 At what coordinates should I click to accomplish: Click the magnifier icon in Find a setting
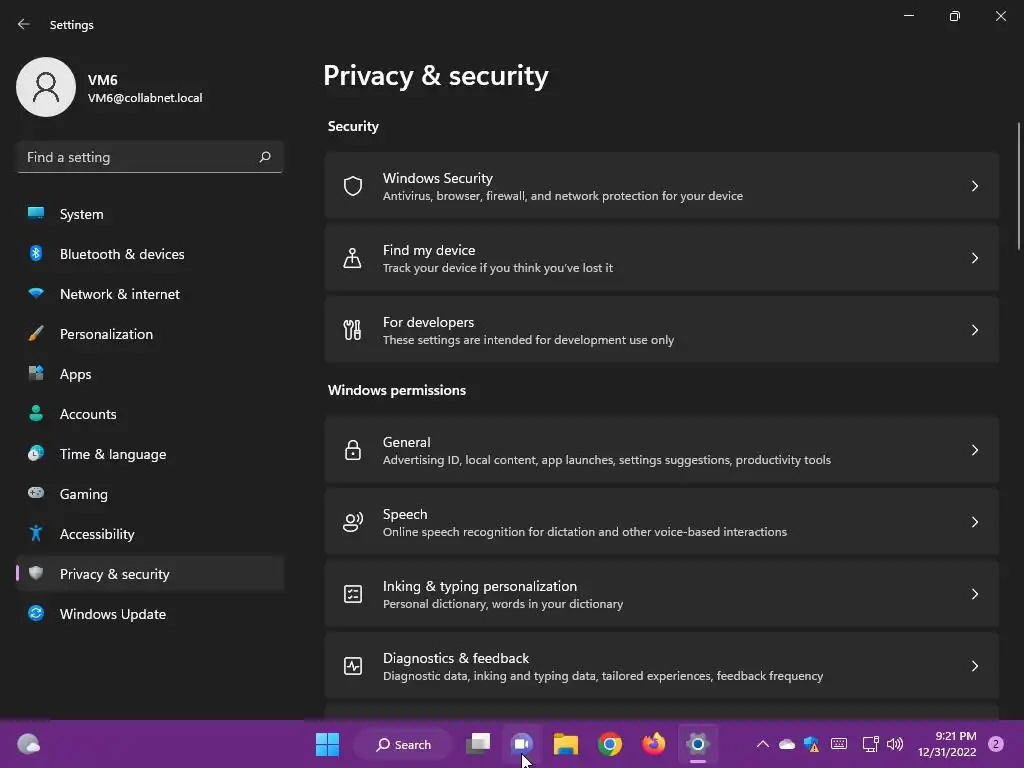click(264, 157)
